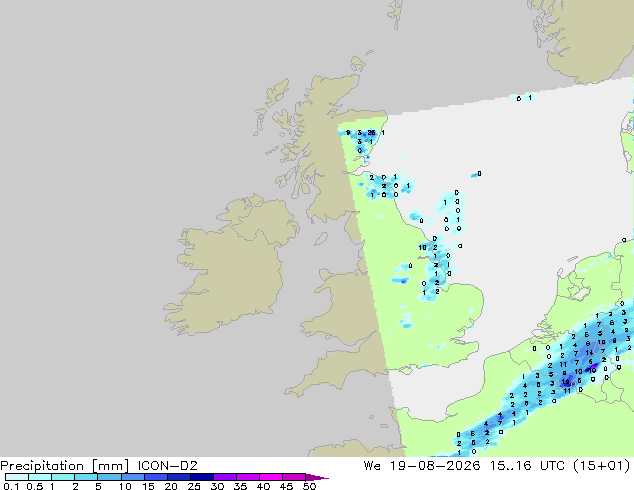This screenshot has height=490, width=634.
Task: Click the 10 mm value near the Yorkshire coast
Action: [422, 247]
